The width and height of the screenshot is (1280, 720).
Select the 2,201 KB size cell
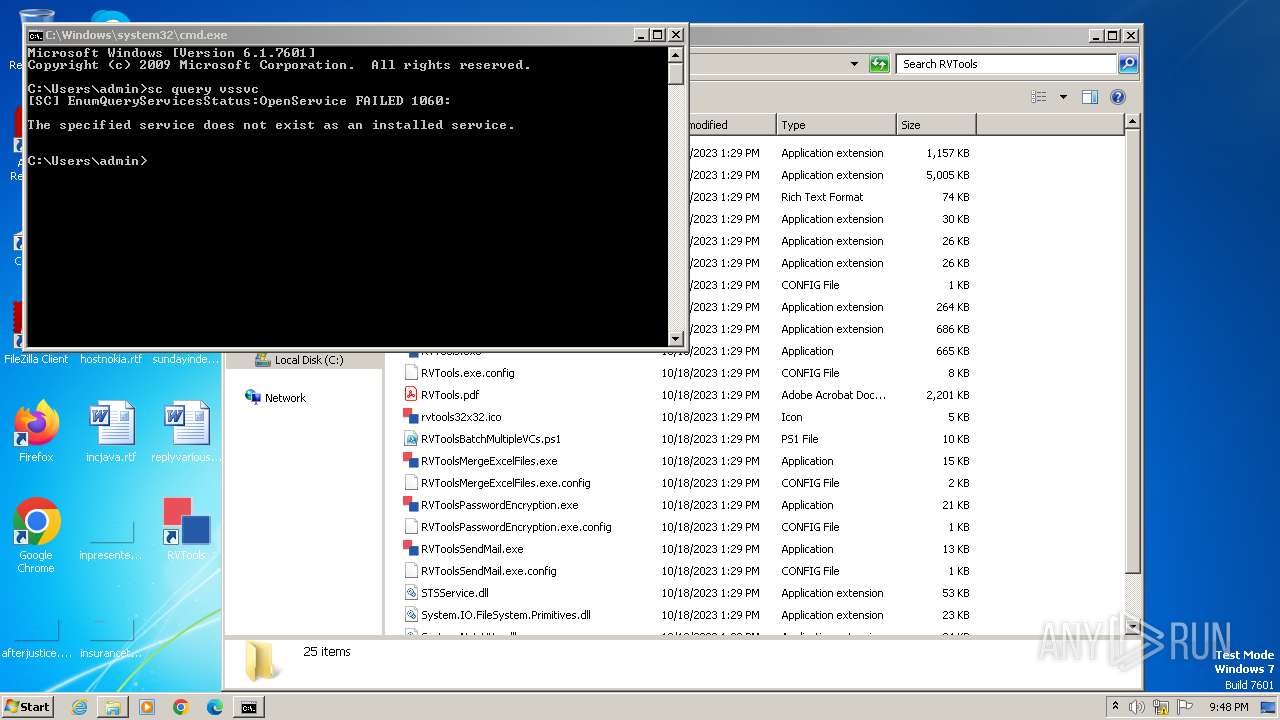click(947, 395)
